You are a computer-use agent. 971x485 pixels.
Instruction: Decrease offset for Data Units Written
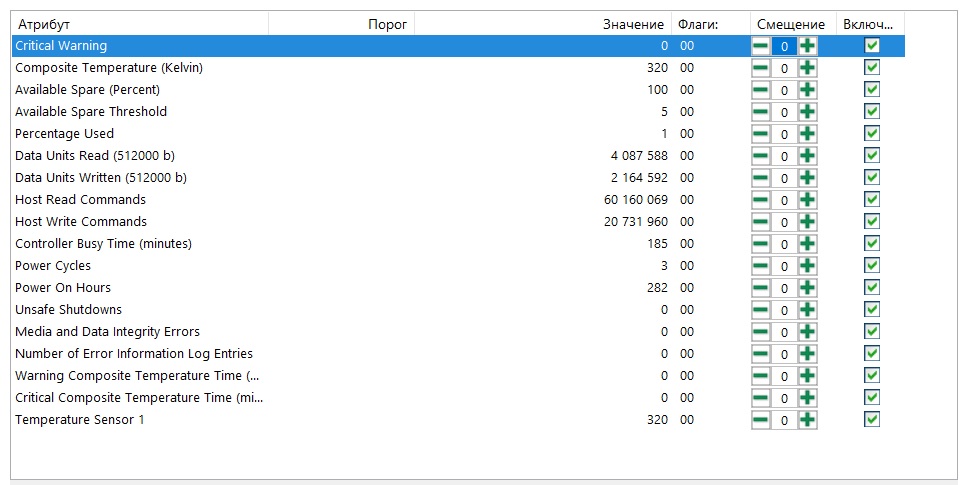pos(761,178)
